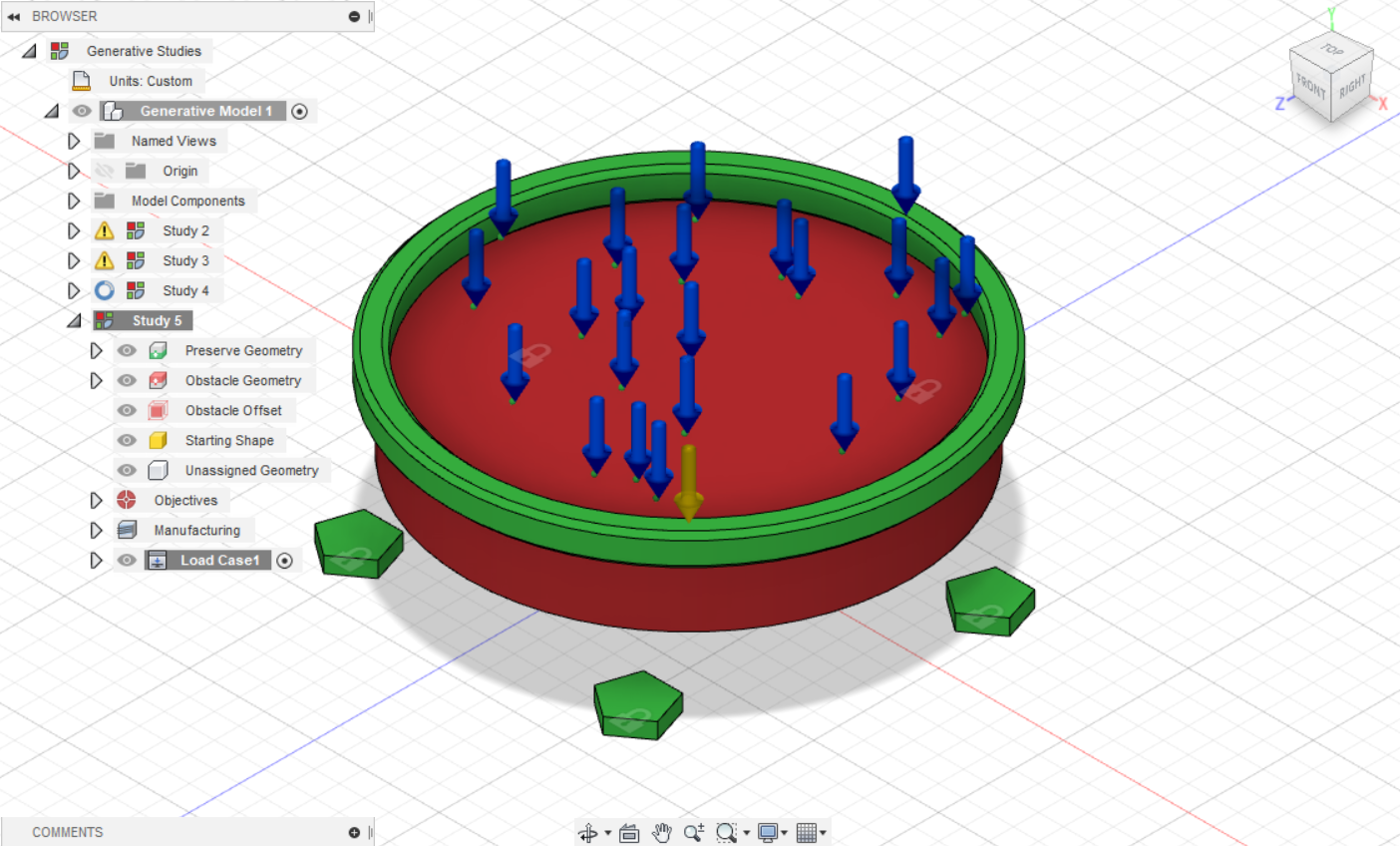Expand the Obstacle Geometry node
1400x846 pixels.
click(96, 380)
